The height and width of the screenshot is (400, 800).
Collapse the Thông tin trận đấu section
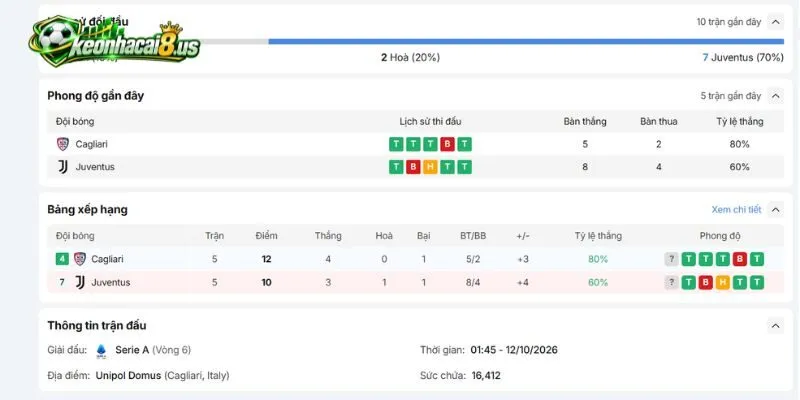(776, 326)
